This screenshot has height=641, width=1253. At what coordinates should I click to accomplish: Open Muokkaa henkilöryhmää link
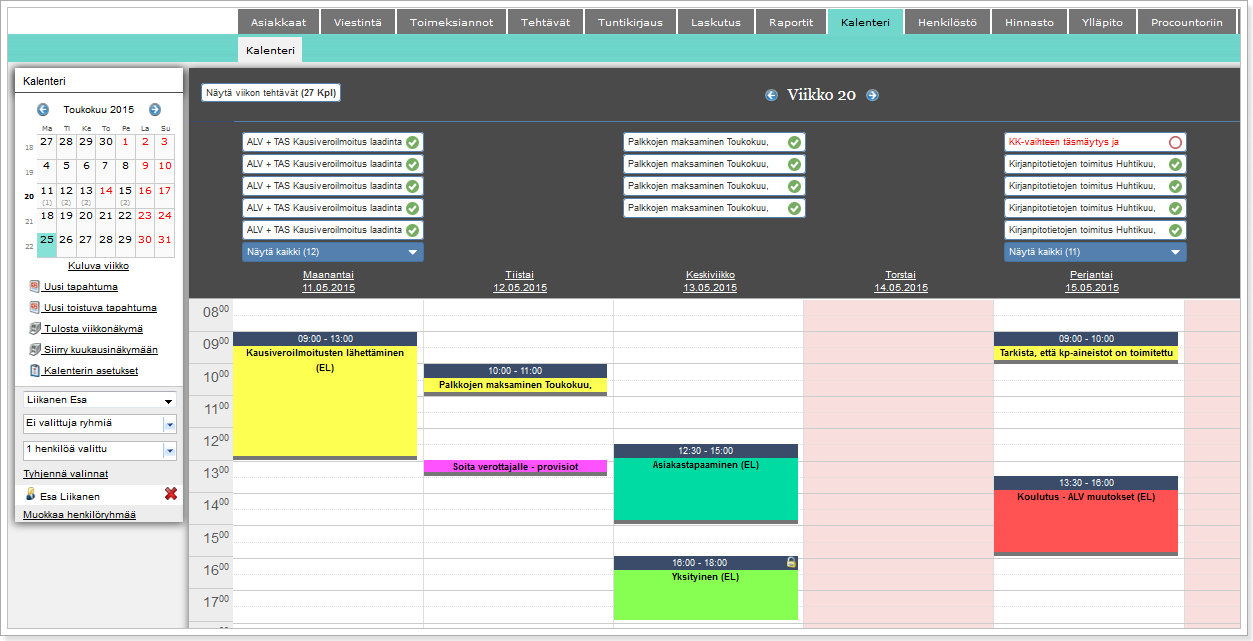(80, 515)
